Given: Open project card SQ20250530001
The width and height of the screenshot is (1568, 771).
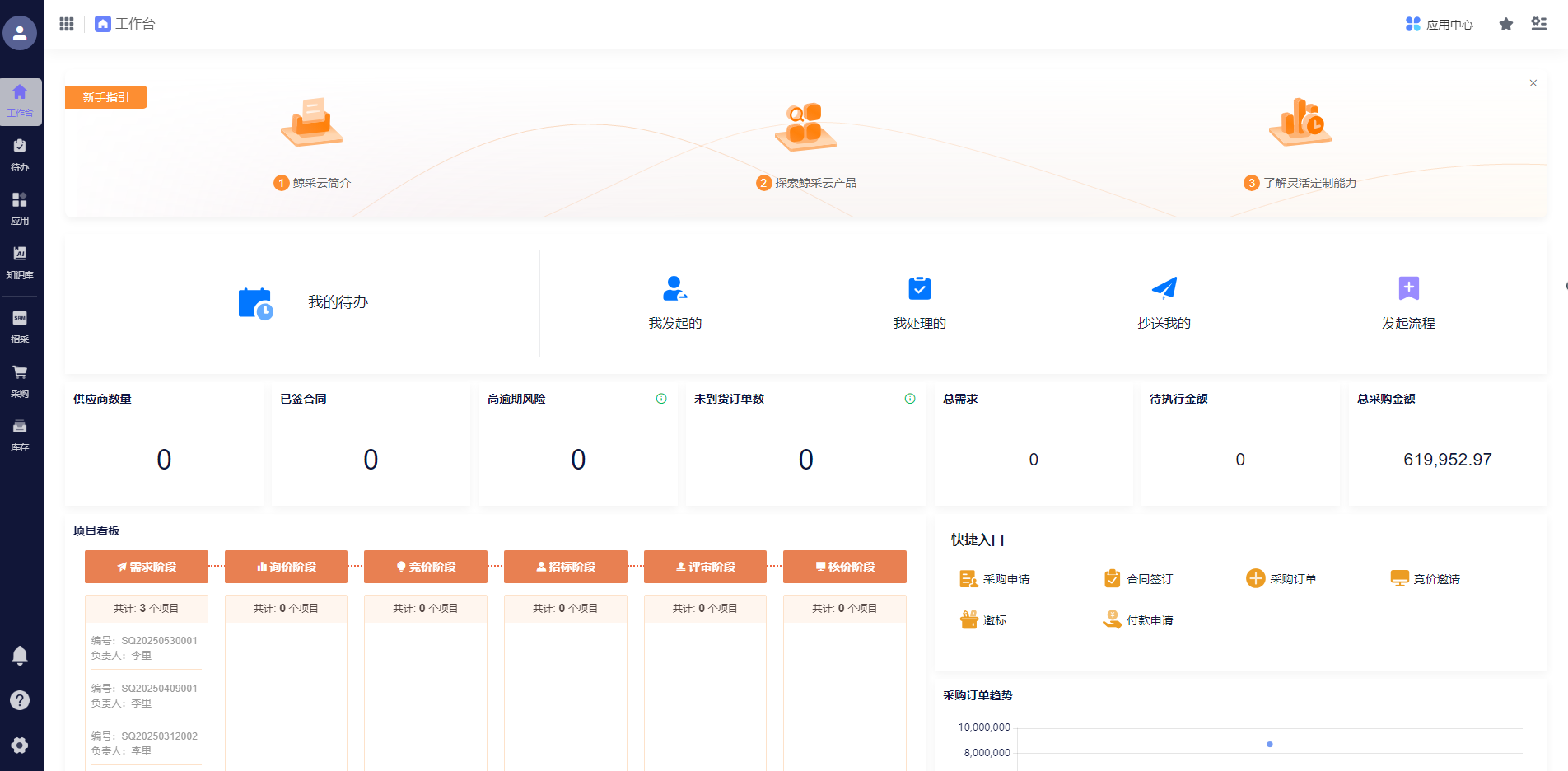Looking at the screenshot, I should point(144,647).
